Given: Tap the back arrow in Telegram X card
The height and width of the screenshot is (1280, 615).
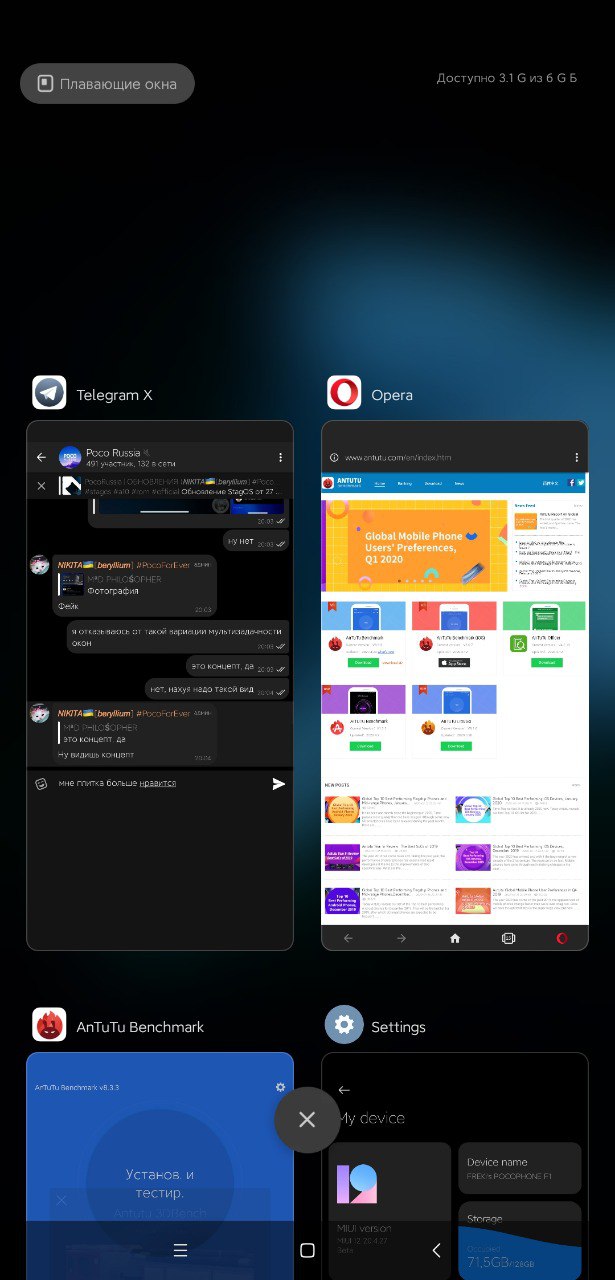Looking at the screenshot, I should coord(41,457).
